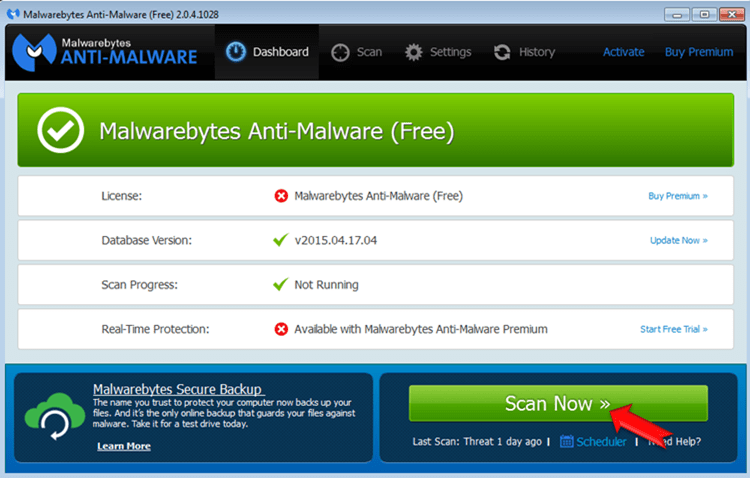The width and height of the screenshot is (750, 478).
Task: Click the Secure Backup cloud icon
Action: point(55,416)
